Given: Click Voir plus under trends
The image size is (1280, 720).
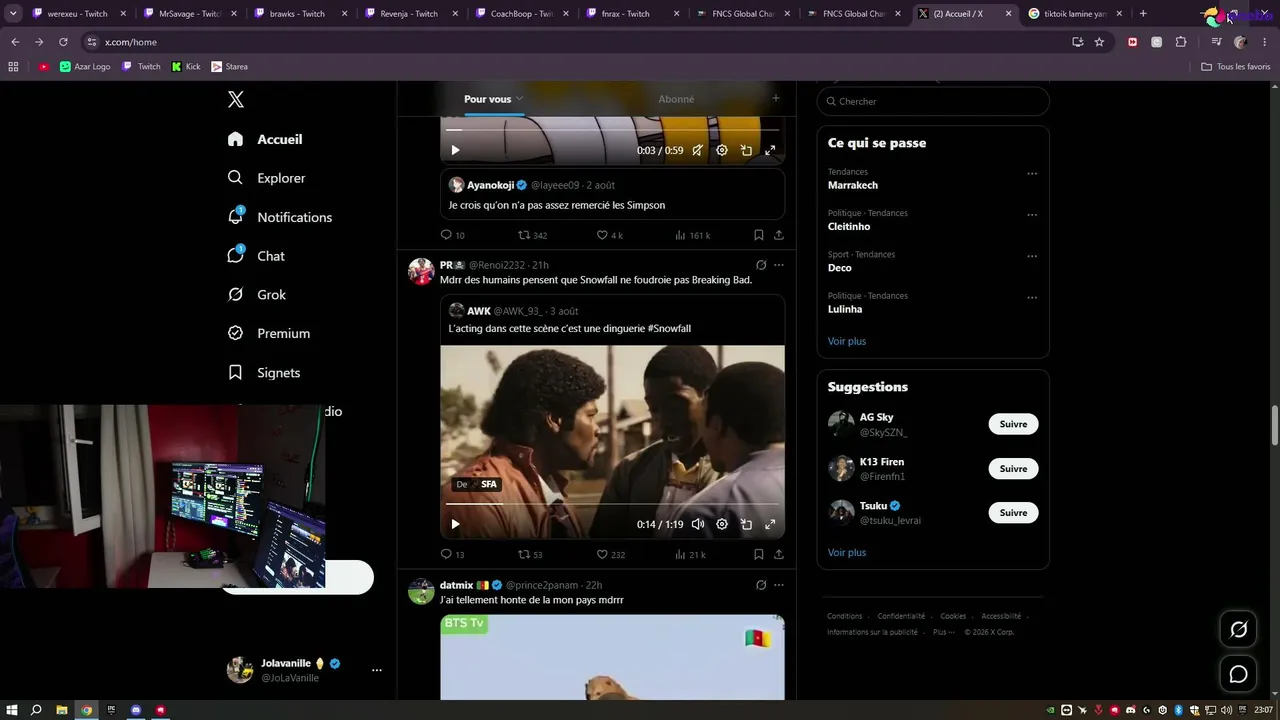Looking at the screenshot, I should click(x=847, y=341).
